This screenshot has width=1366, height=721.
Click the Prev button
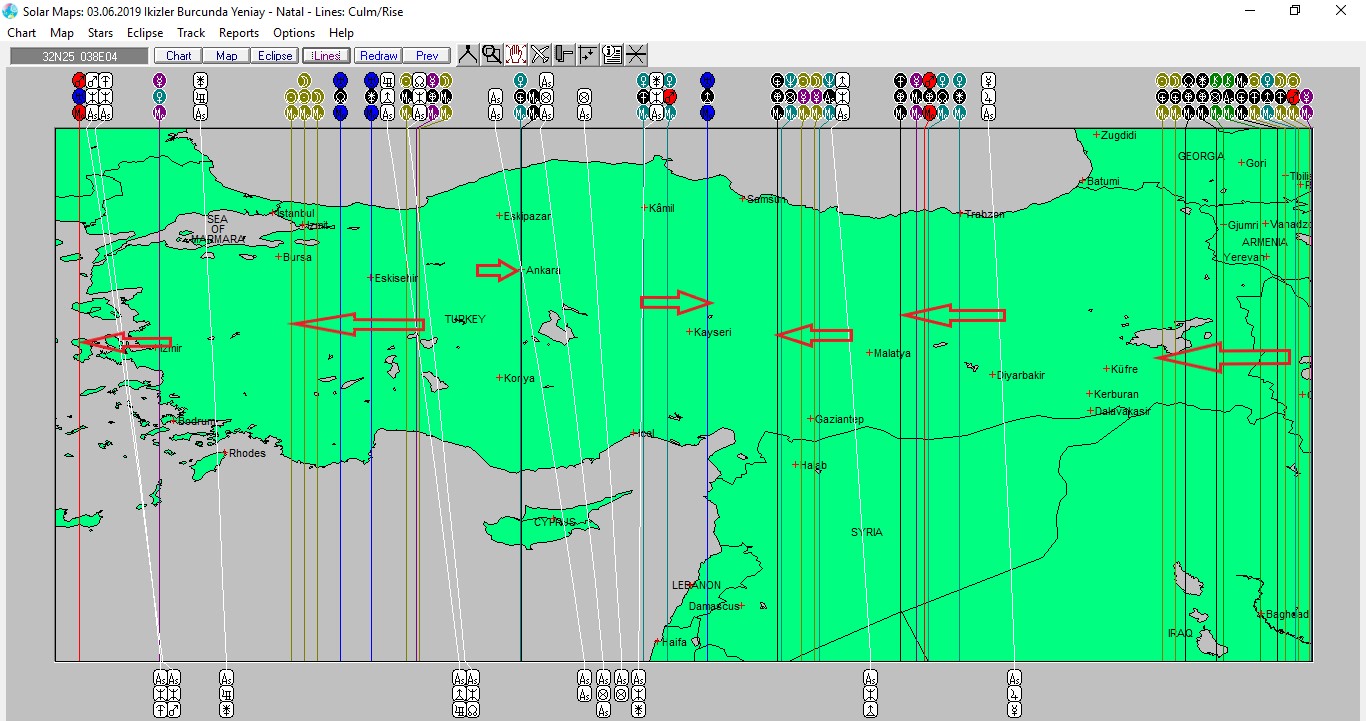pos(427,56)
